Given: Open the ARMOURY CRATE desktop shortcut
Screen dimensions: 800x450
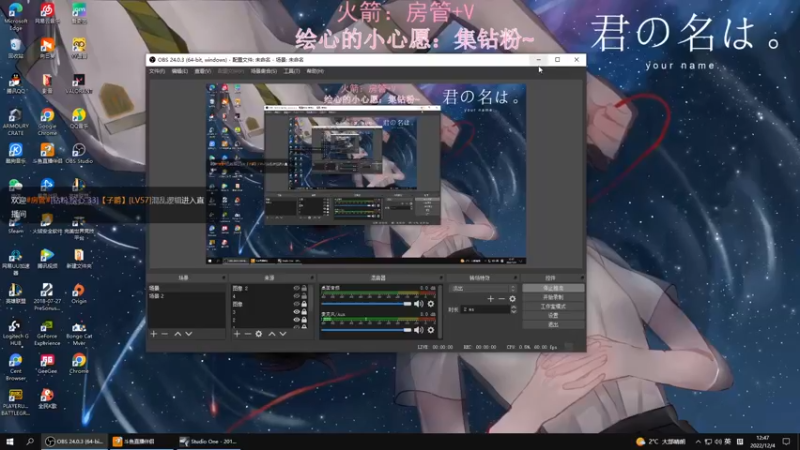Looking at the screenshot, I should pyautogui.click(x=15, y=122).
